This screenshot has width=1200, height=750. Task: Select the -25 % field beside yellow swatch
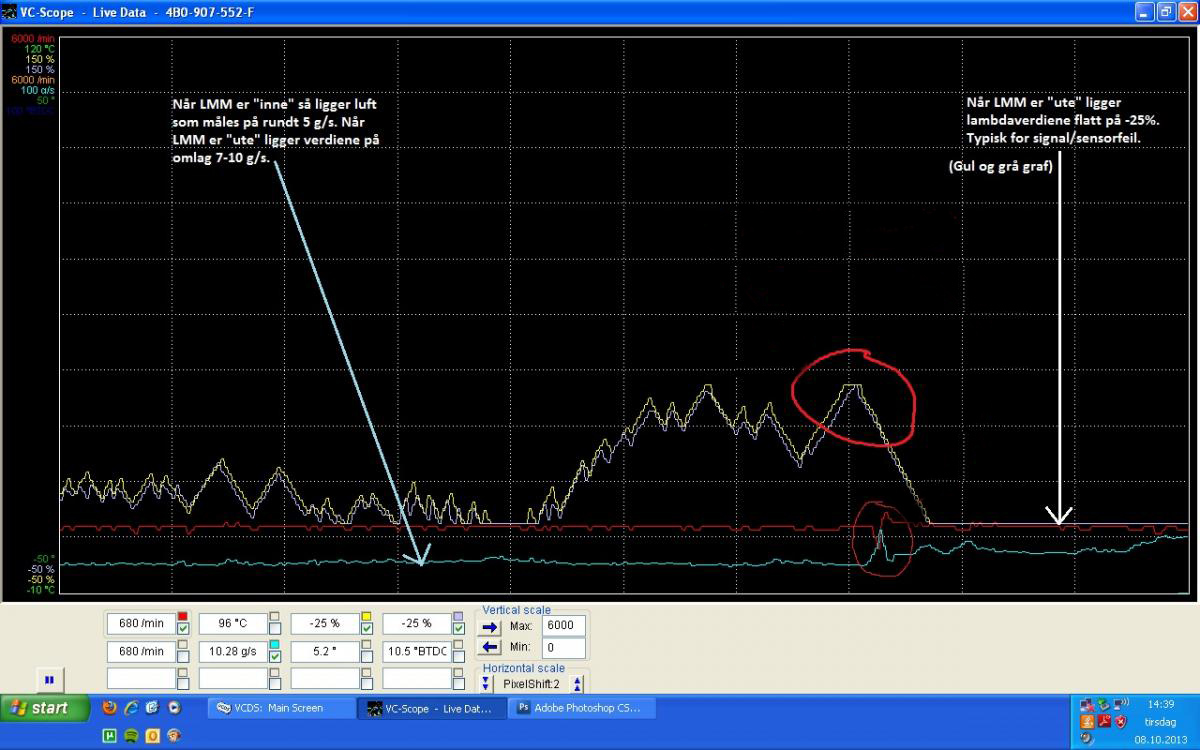coord(325,623)
